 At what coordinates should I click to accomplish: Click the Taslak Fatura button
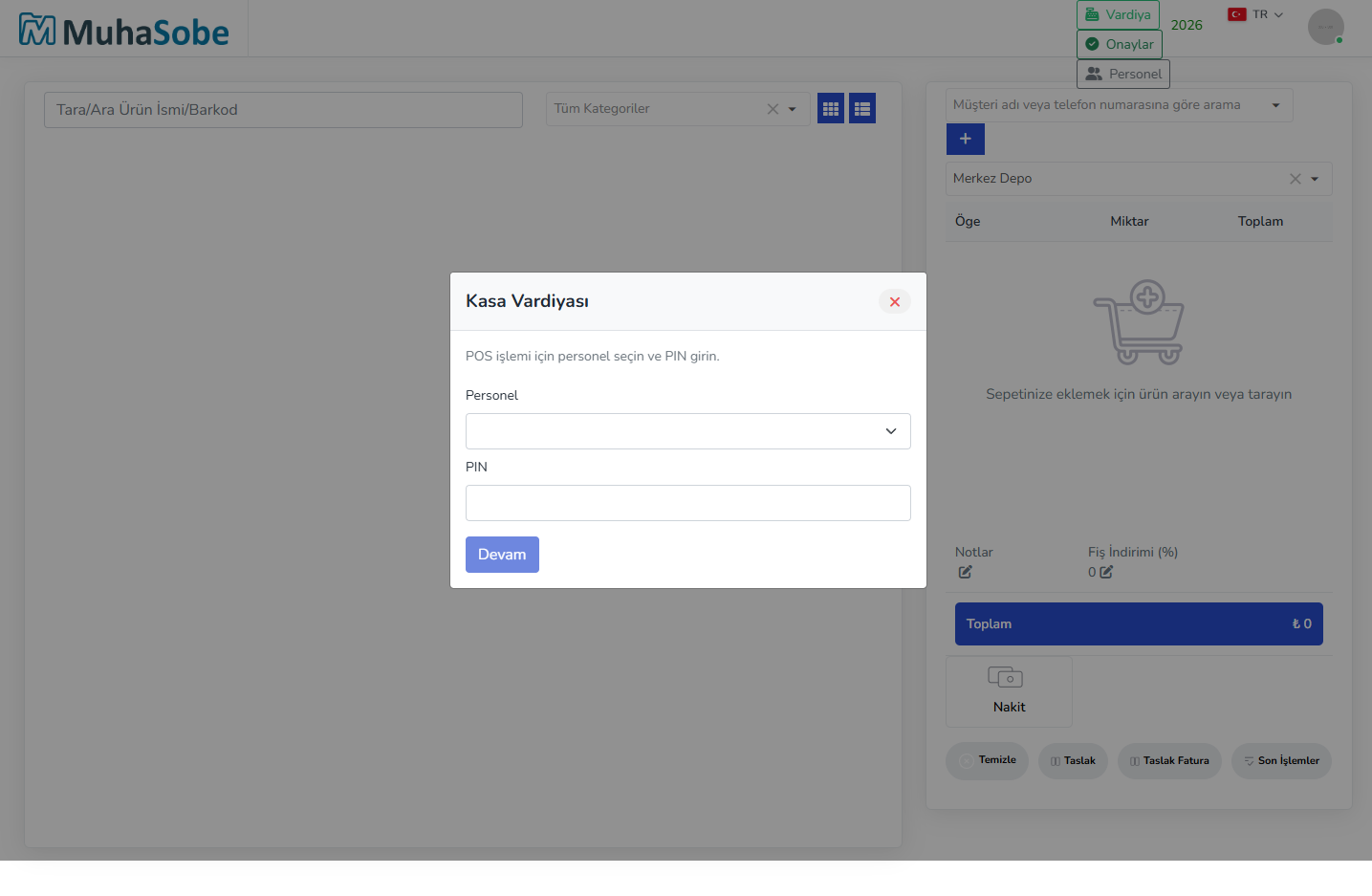tap(1169, 761)
